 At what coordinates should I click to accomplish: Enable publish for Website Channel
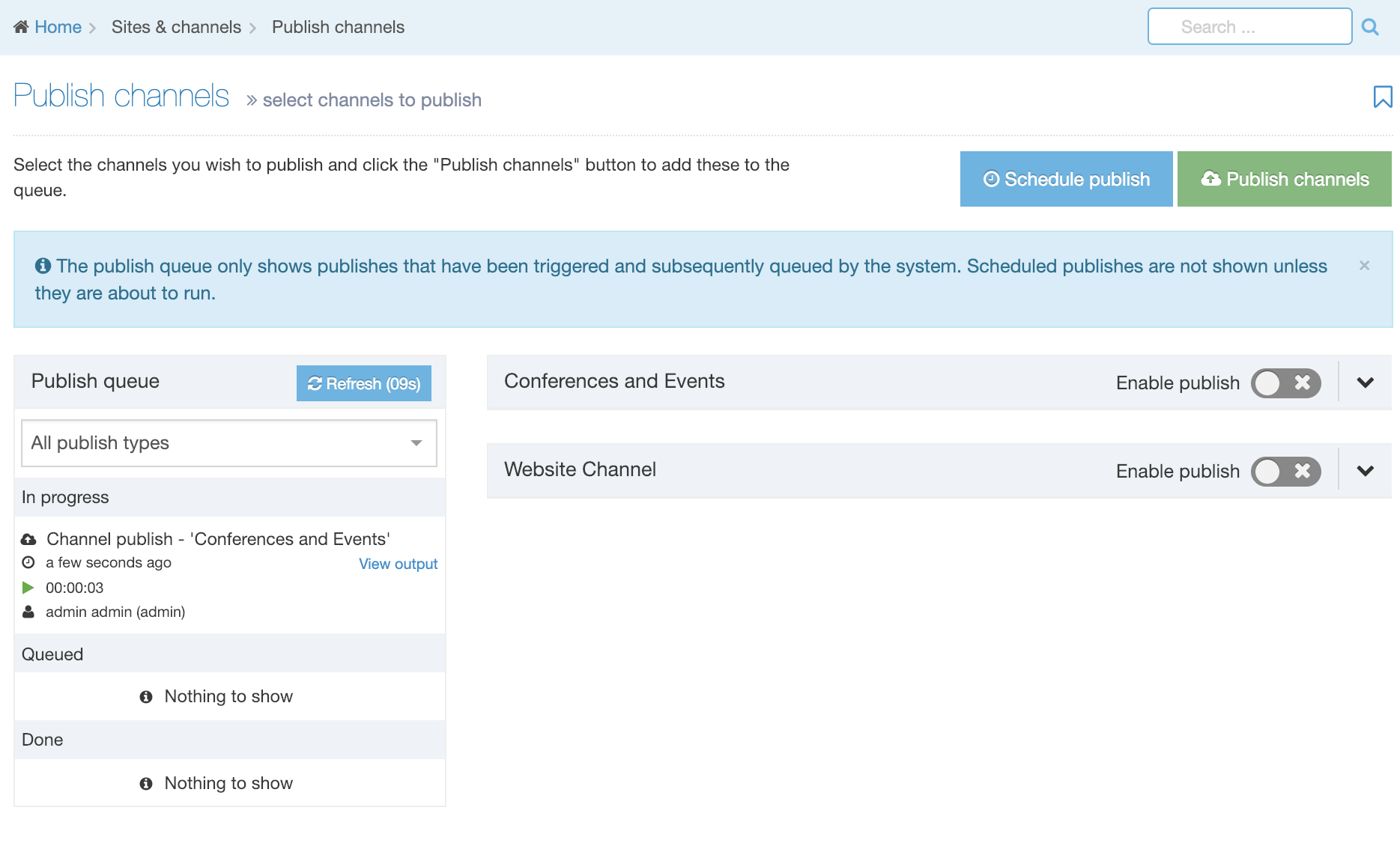[x=1286, y=471]
